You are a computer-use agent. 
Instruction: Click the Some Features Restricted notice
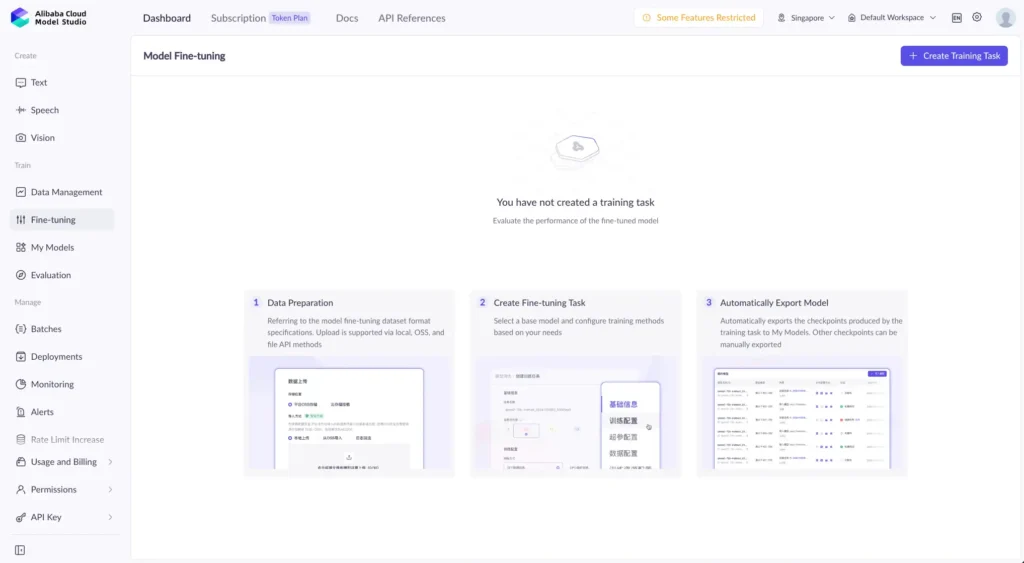[698, 18]
